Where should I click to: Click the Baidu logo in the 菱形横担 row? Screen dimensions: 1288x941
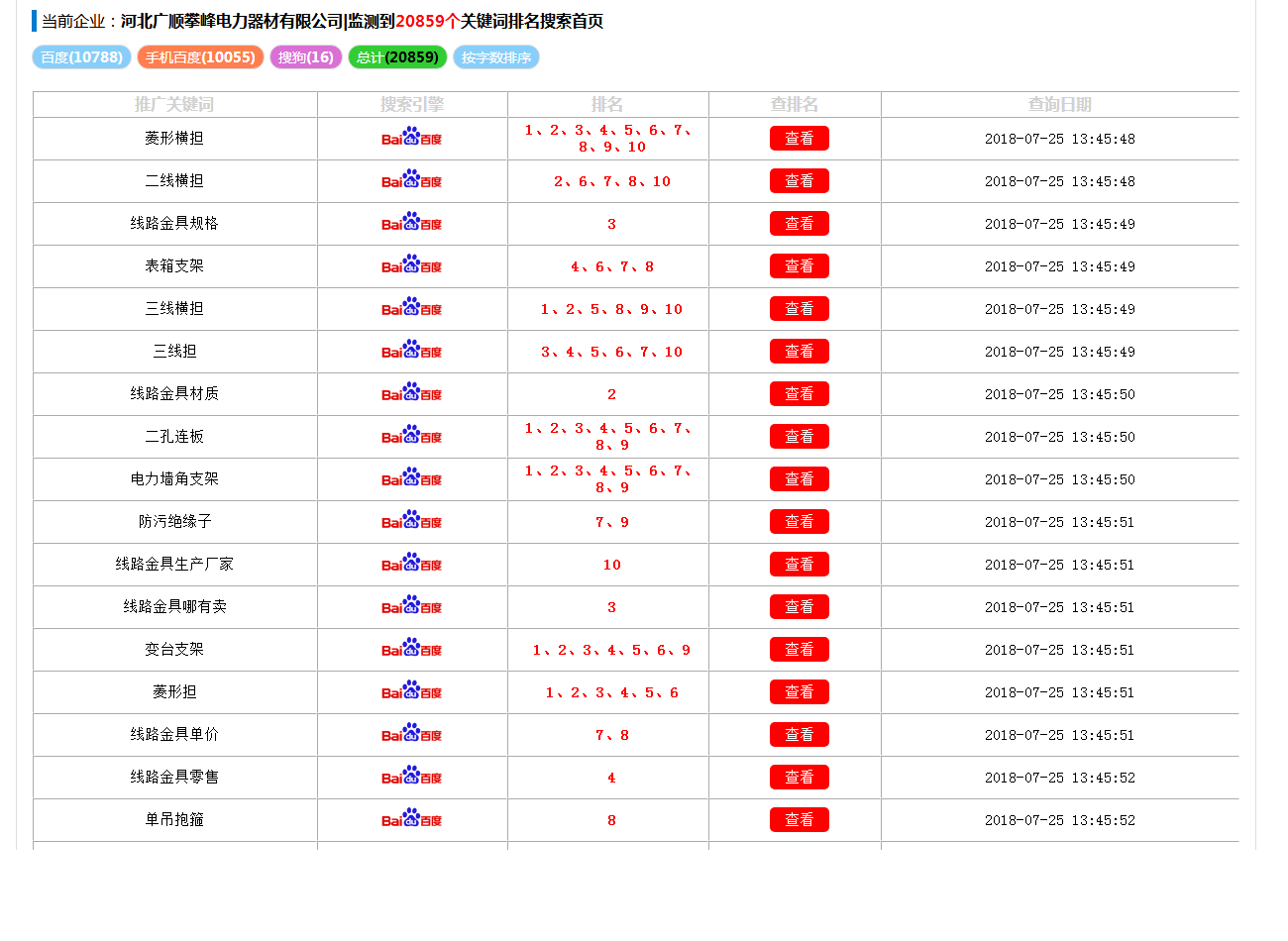tap(411, 138)
